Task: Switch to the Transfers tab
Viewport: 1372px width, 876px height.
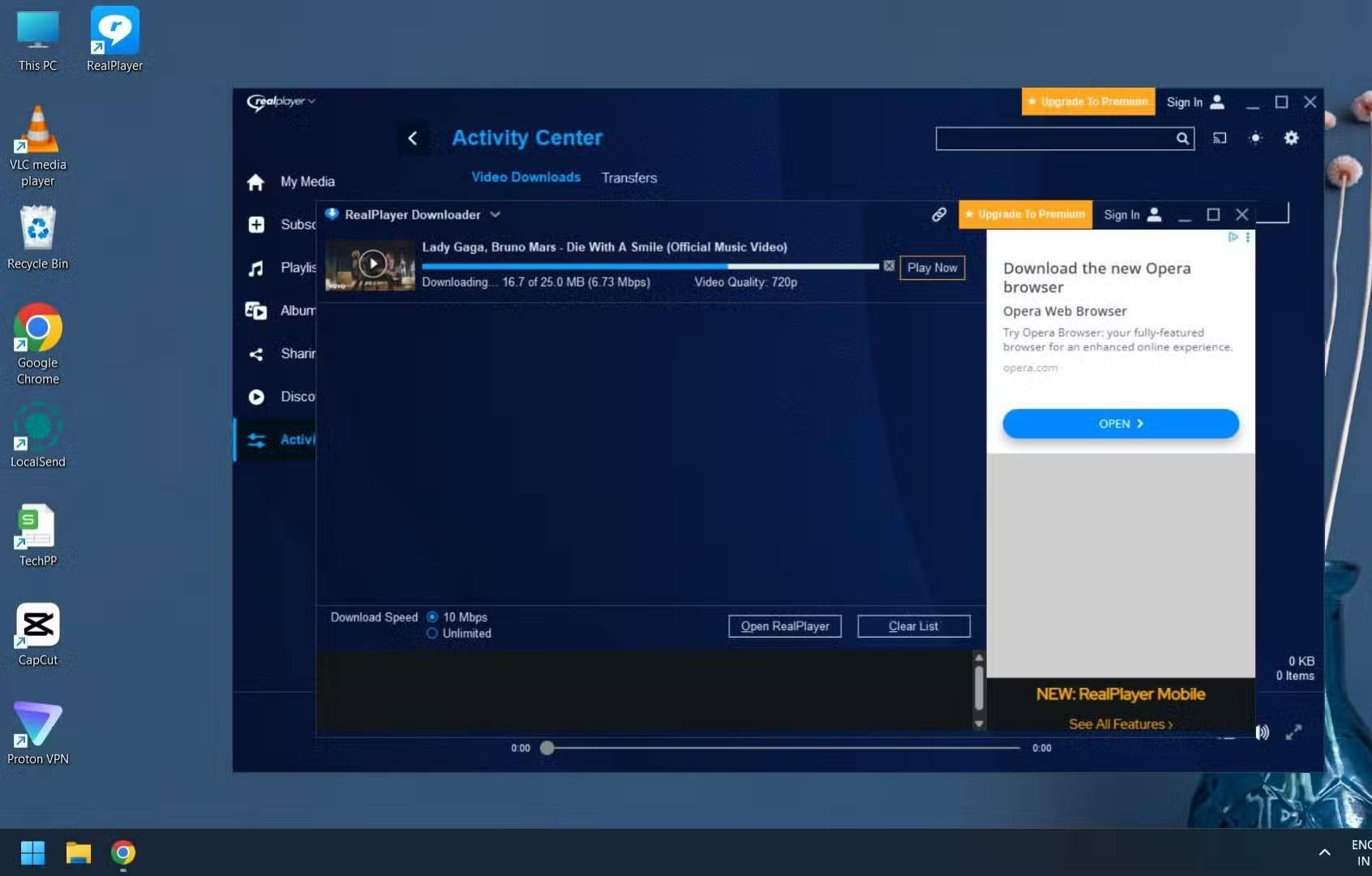Action: tap(629, 178)
